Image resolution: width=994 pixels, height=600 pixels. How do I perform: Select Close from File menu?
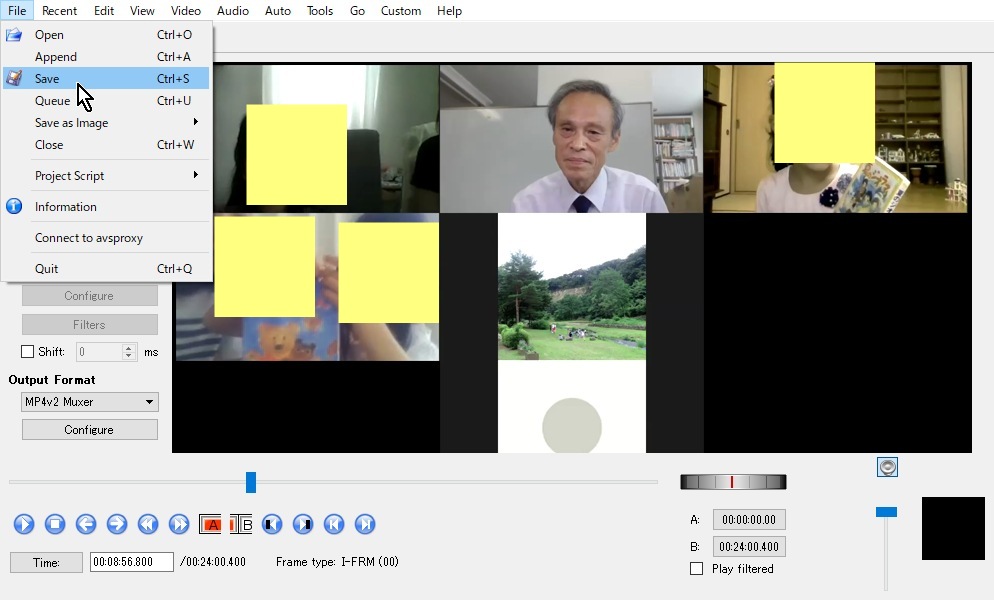coord(106,145)
